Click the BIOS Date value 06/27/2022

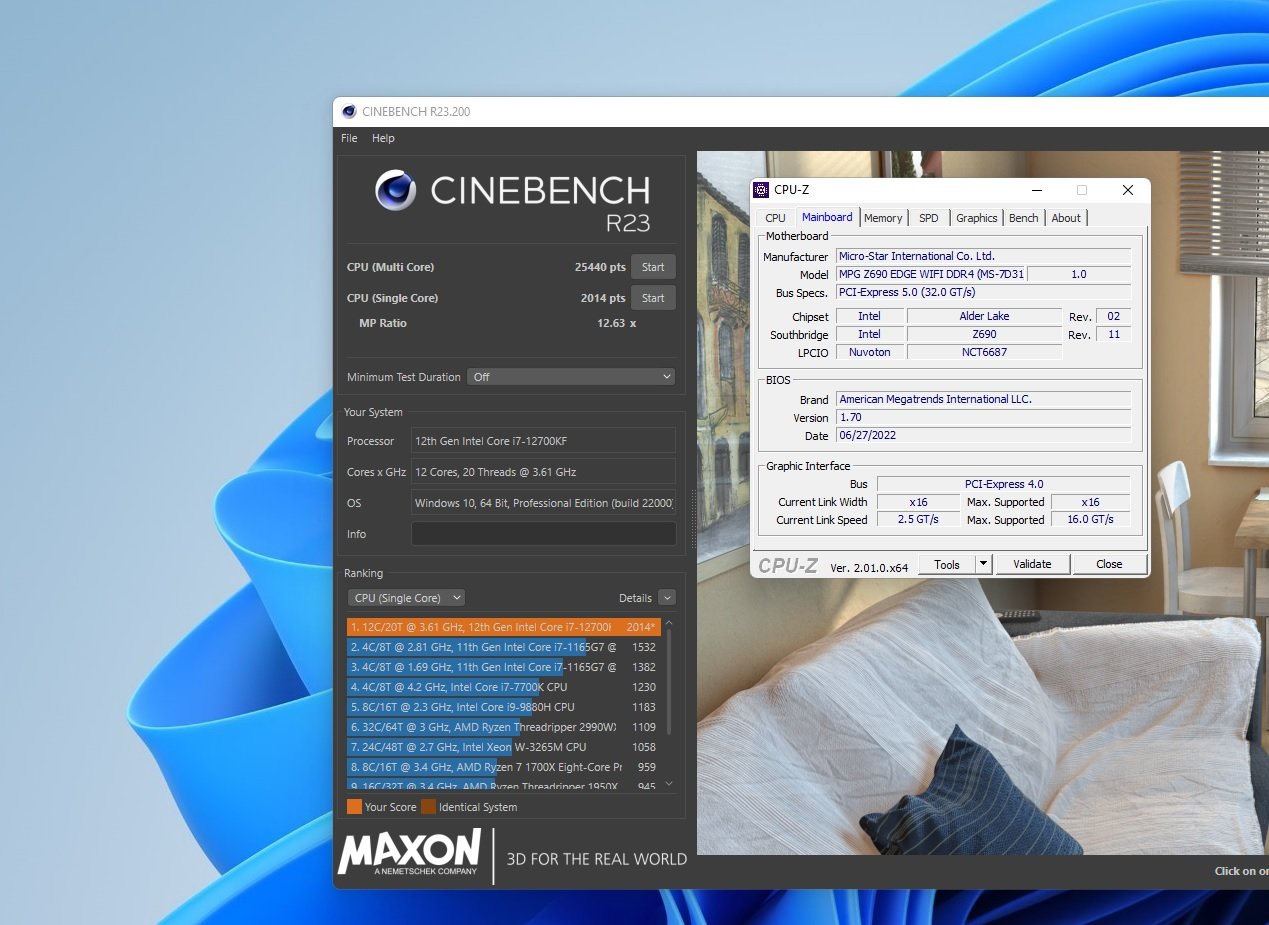[x=983, y=435]
